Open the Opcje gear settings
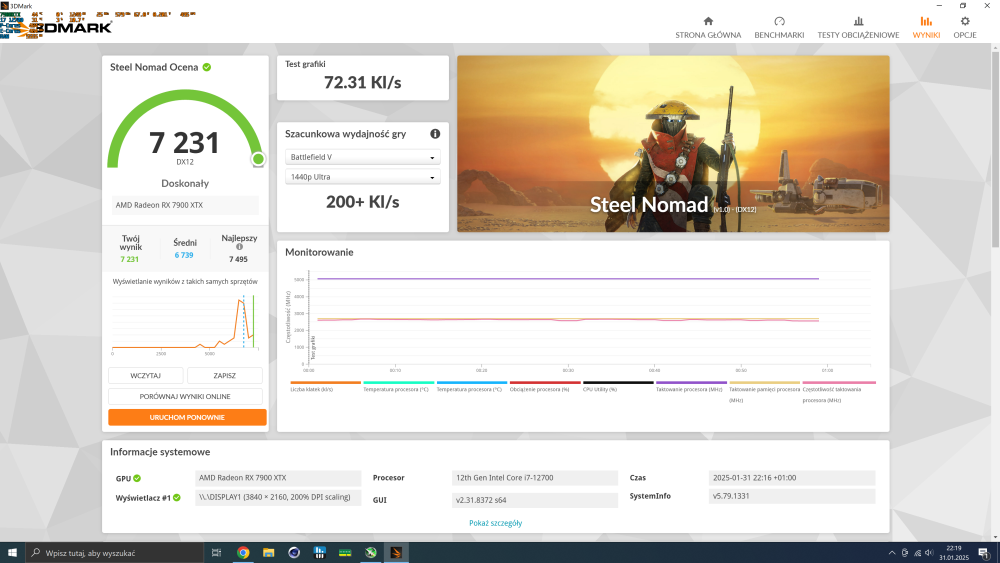This screenshot has height=563, width=1000. 964,26
